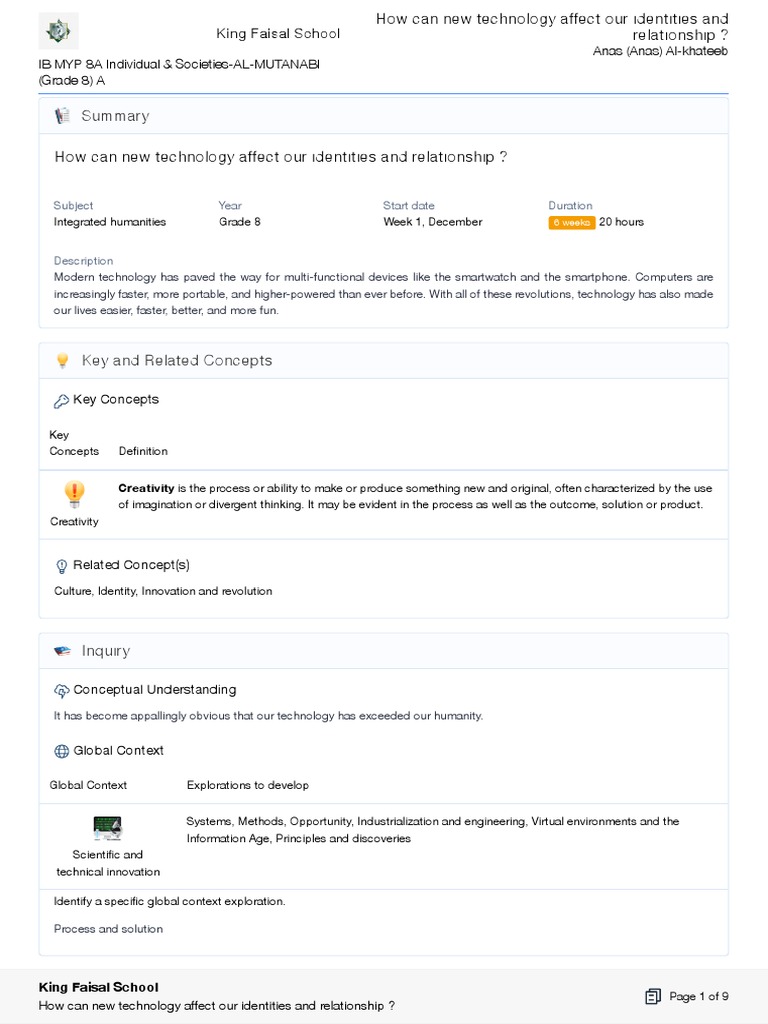
Task: Click the Related Concept(s) bulb icon
Action: coord(61,566)
